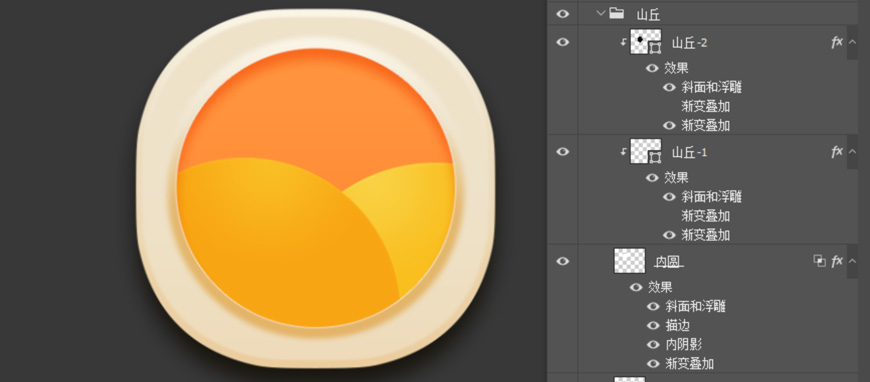
Task: Select the eyeless 渐变叠加 effect under 山丘-2
Action: [706, 107]
